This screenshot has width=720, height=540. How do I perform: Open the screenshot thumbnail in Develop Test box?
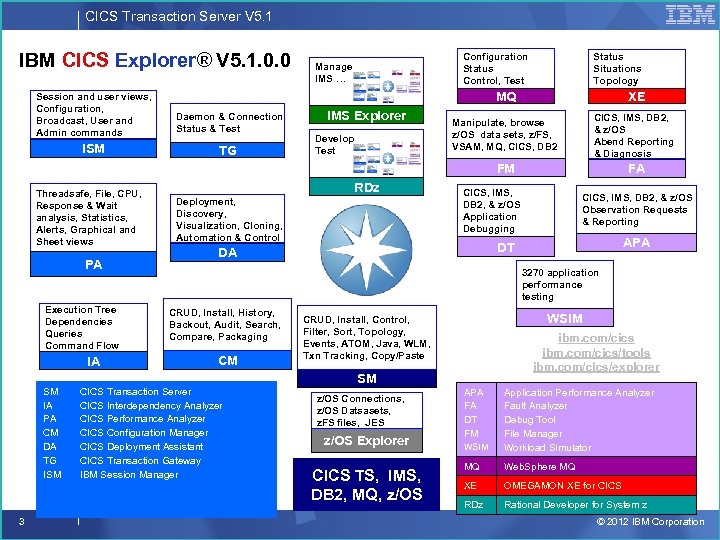pos(387,158)
